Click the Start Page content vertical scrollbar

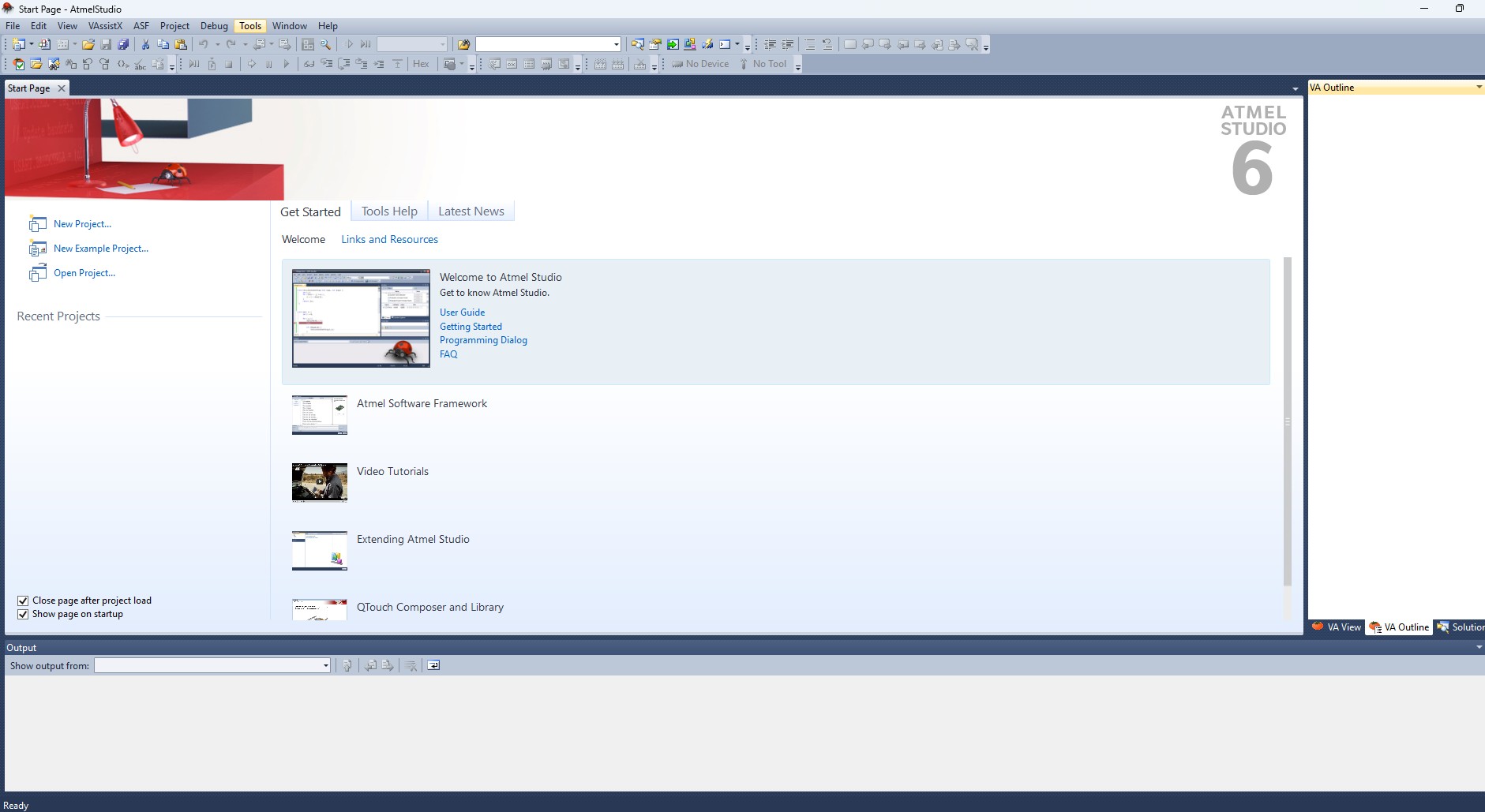1288,422
